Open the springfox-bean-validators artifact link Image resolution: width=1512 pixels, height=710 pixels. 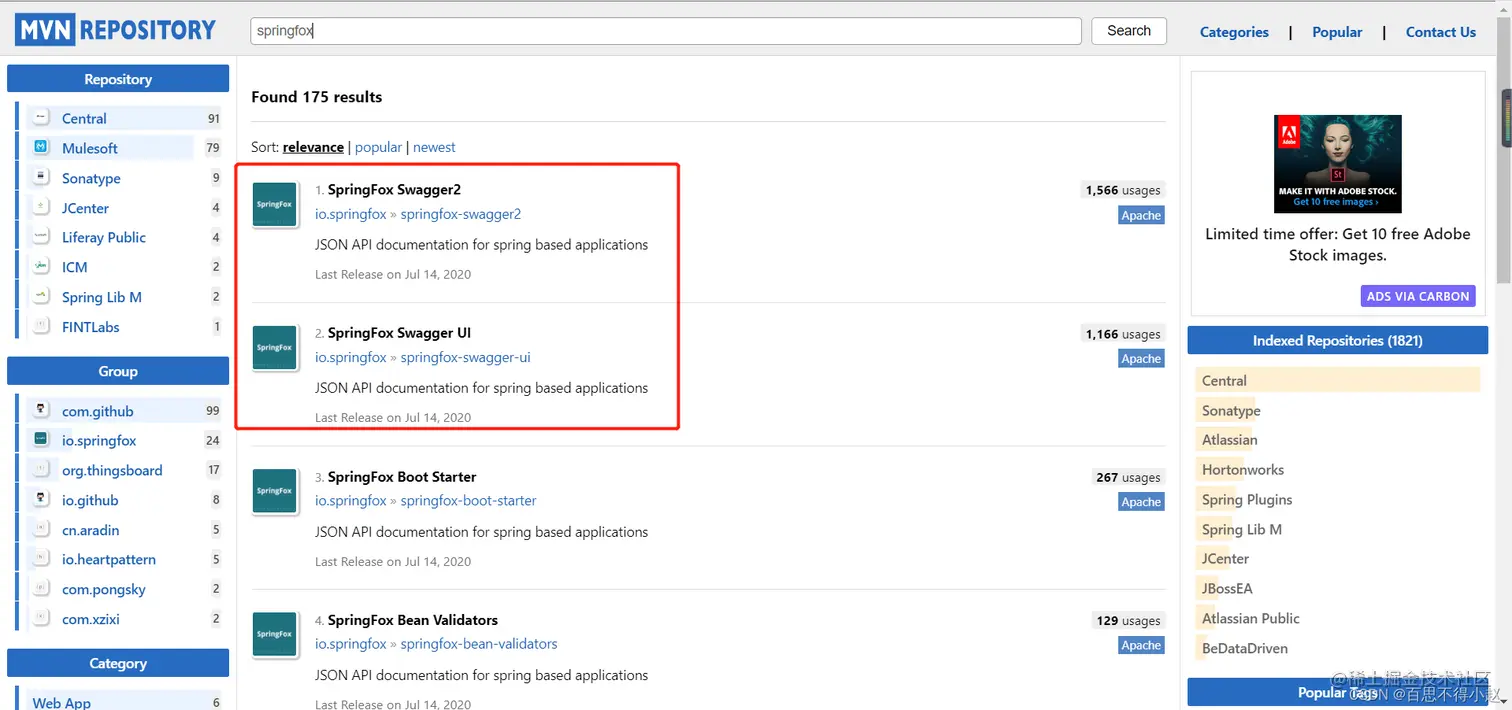pos(479,644)
